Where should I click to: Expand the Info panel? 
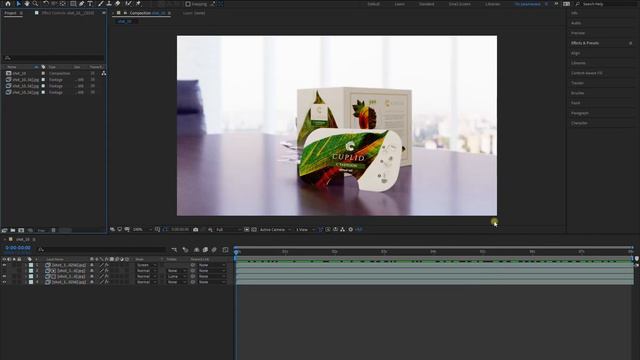pyautogui.click(x=574, y=13)
